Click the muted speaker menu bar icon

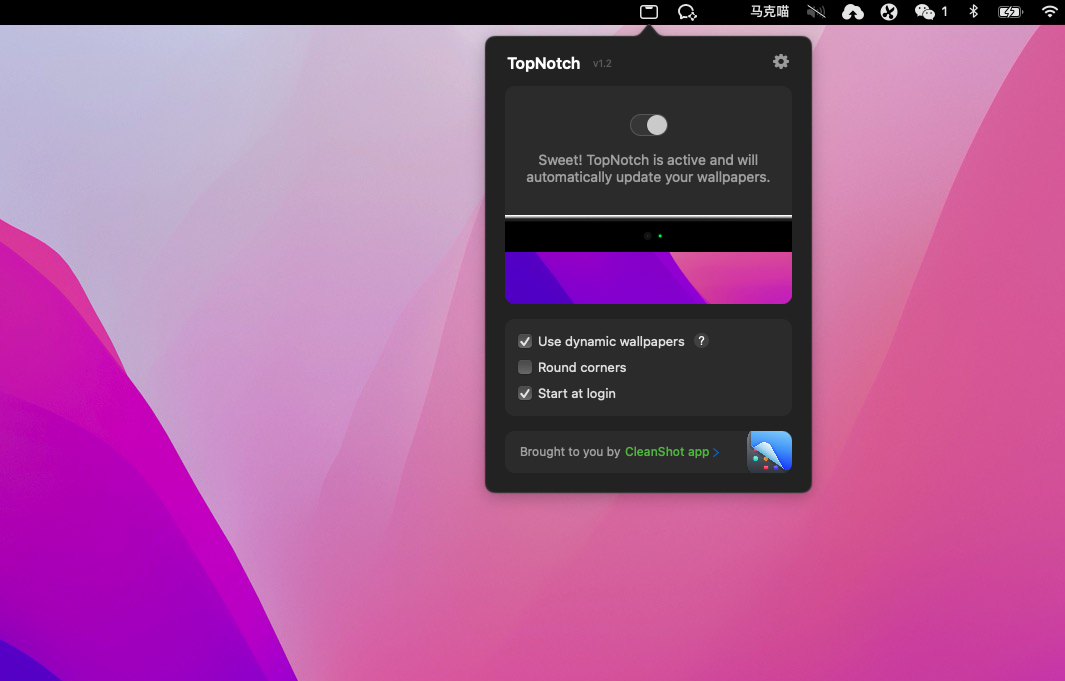[816, 12]
